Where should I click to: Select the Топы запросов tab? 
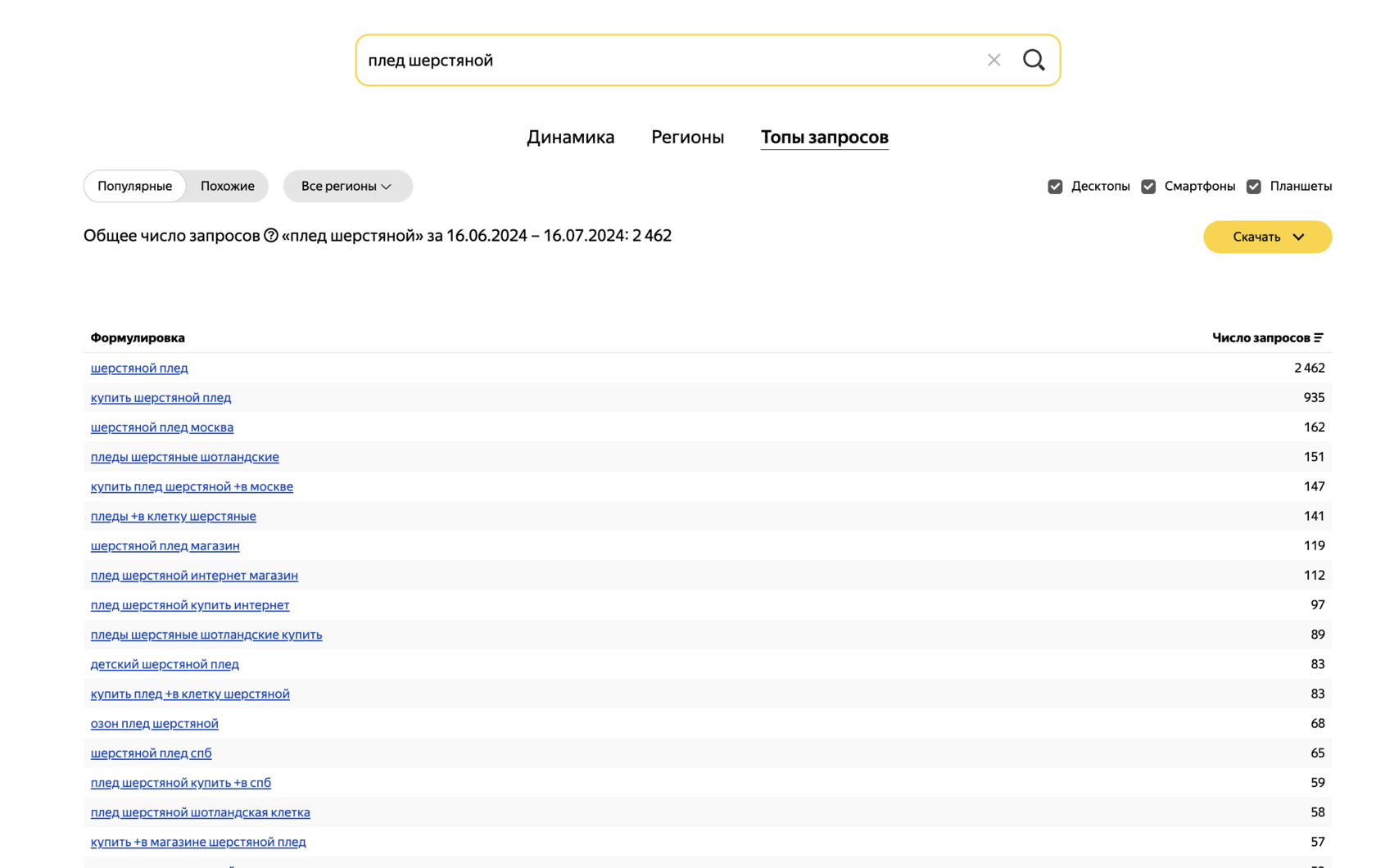pyautogui.click(x=824, y=137)
